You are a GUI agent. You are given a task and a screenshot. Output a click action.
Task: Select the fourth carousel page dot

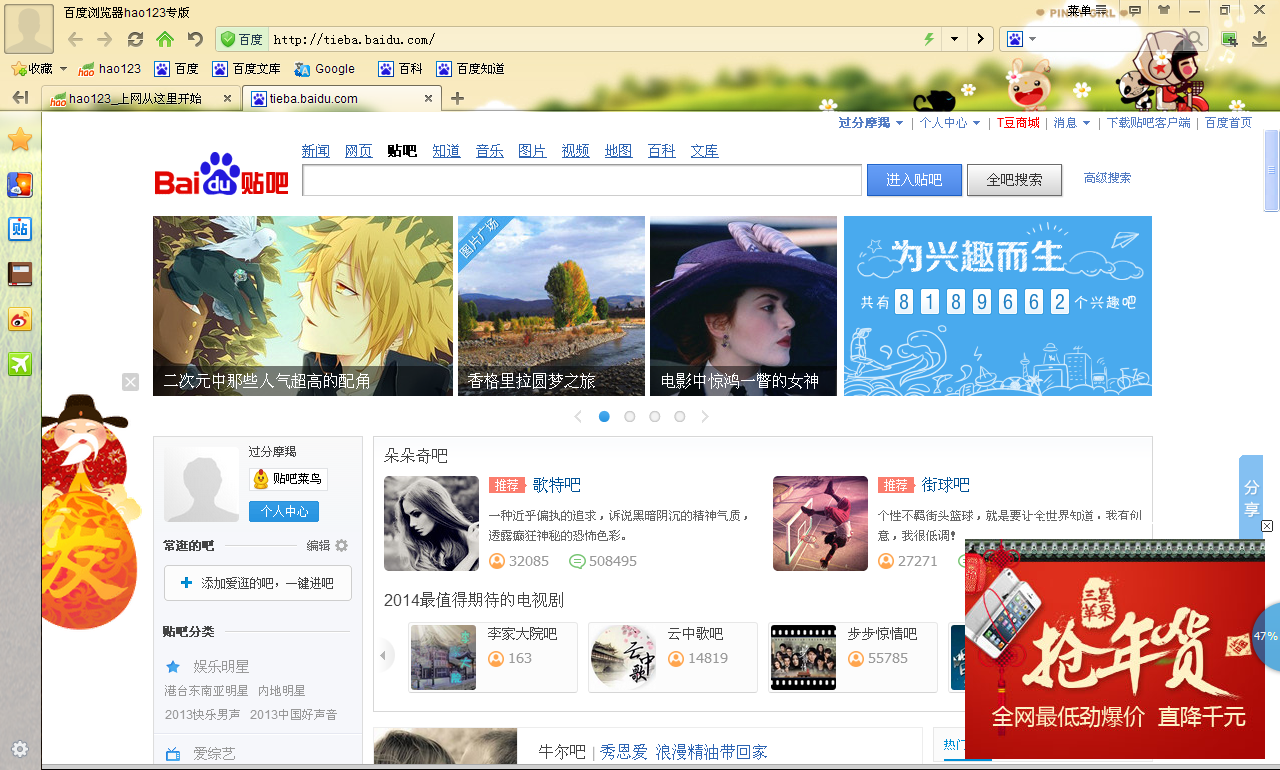(x=679, y=416)
